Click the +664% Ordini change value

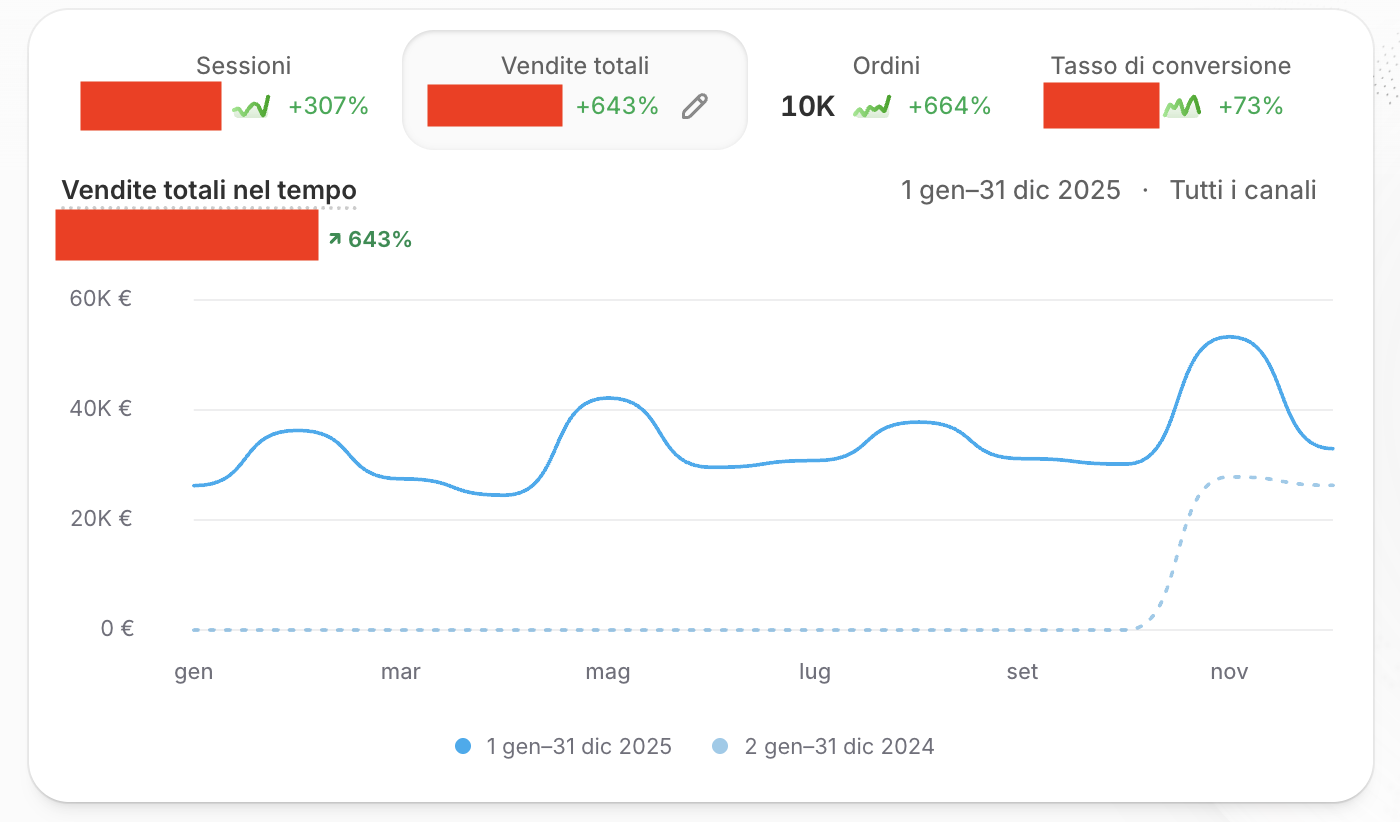point(950,106)
